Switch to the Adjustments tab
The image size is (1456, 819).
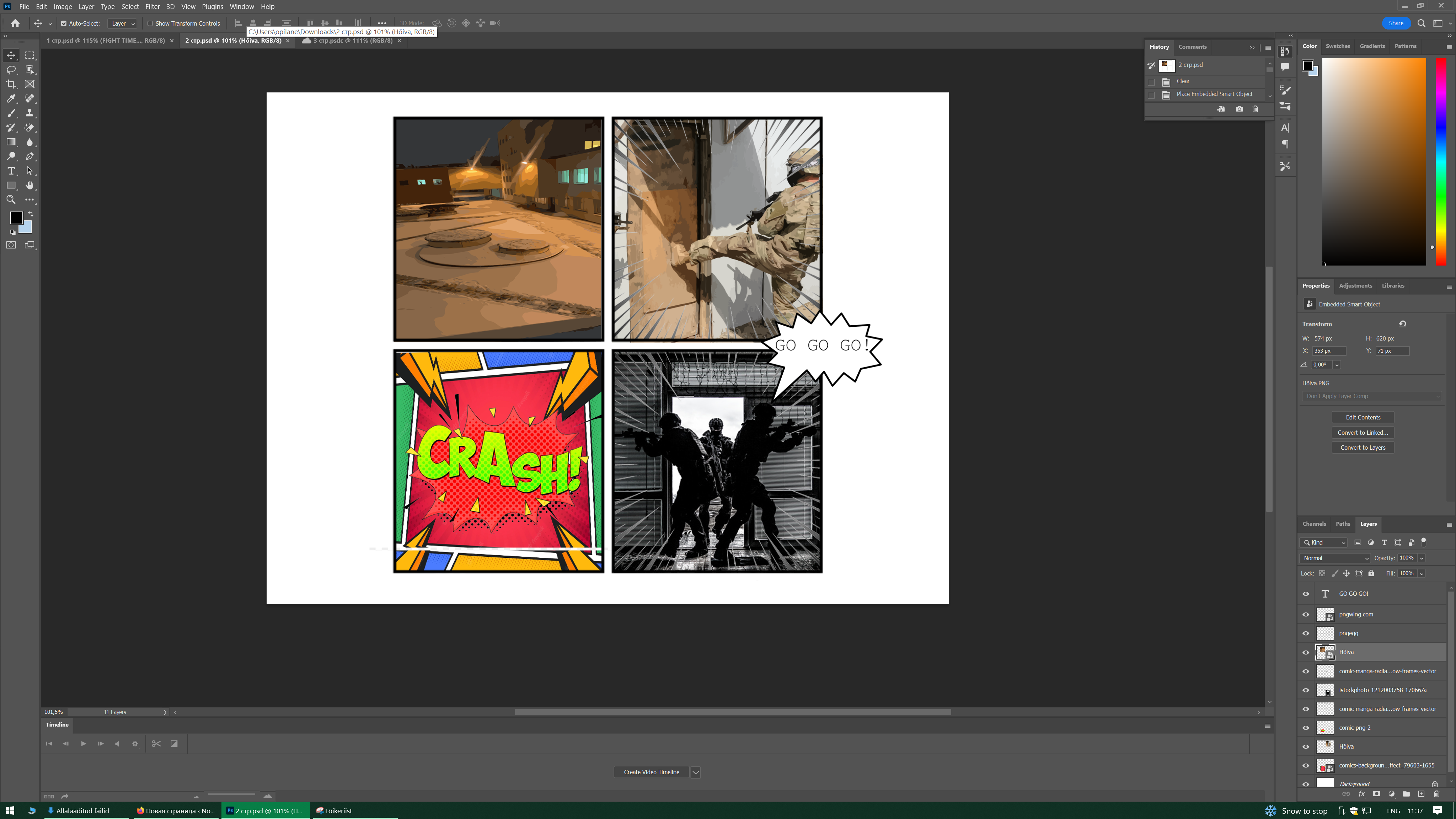pyautogui.click(x=1355, y=286)
